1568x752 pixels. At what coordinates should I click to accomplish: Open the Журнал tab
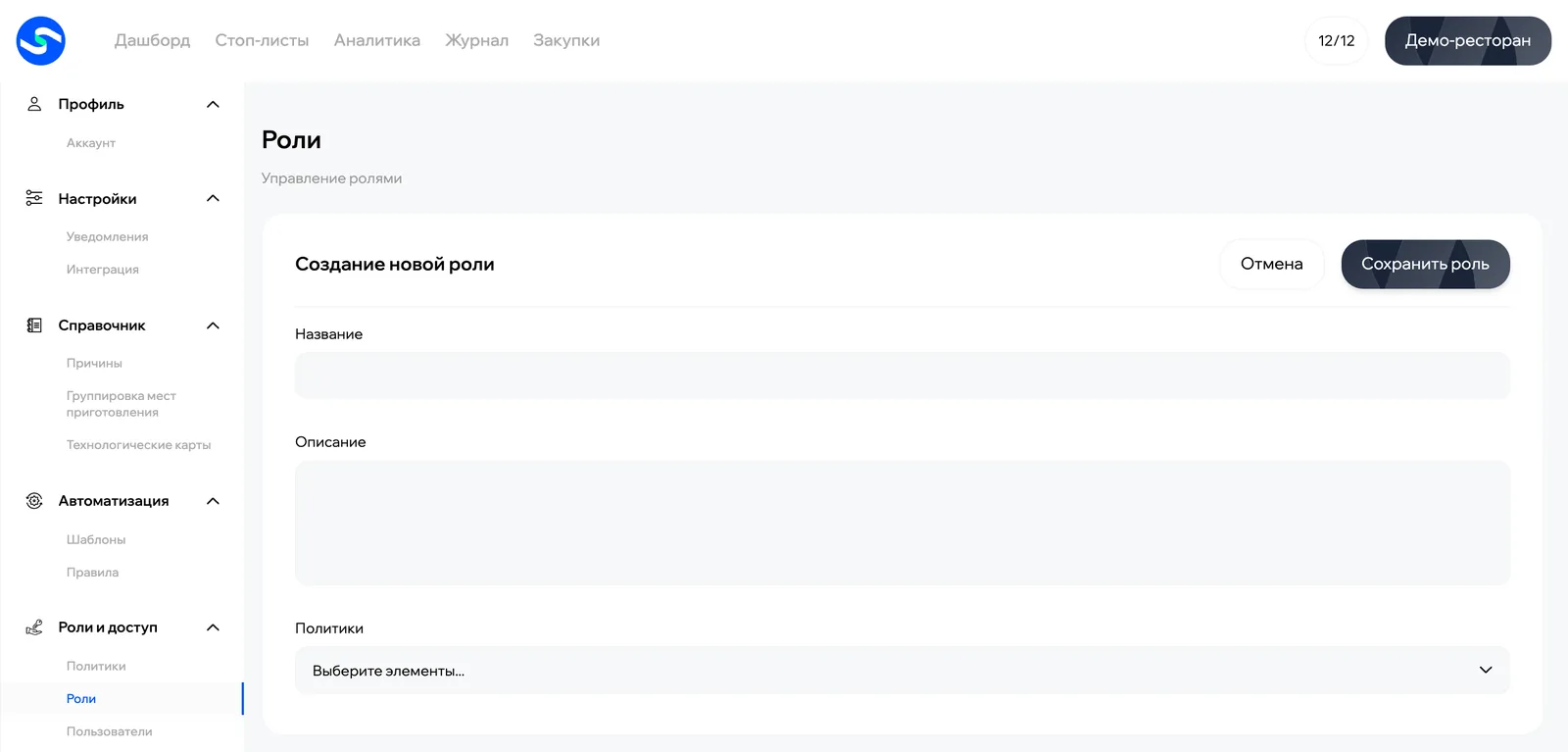[x=476, y=40]
